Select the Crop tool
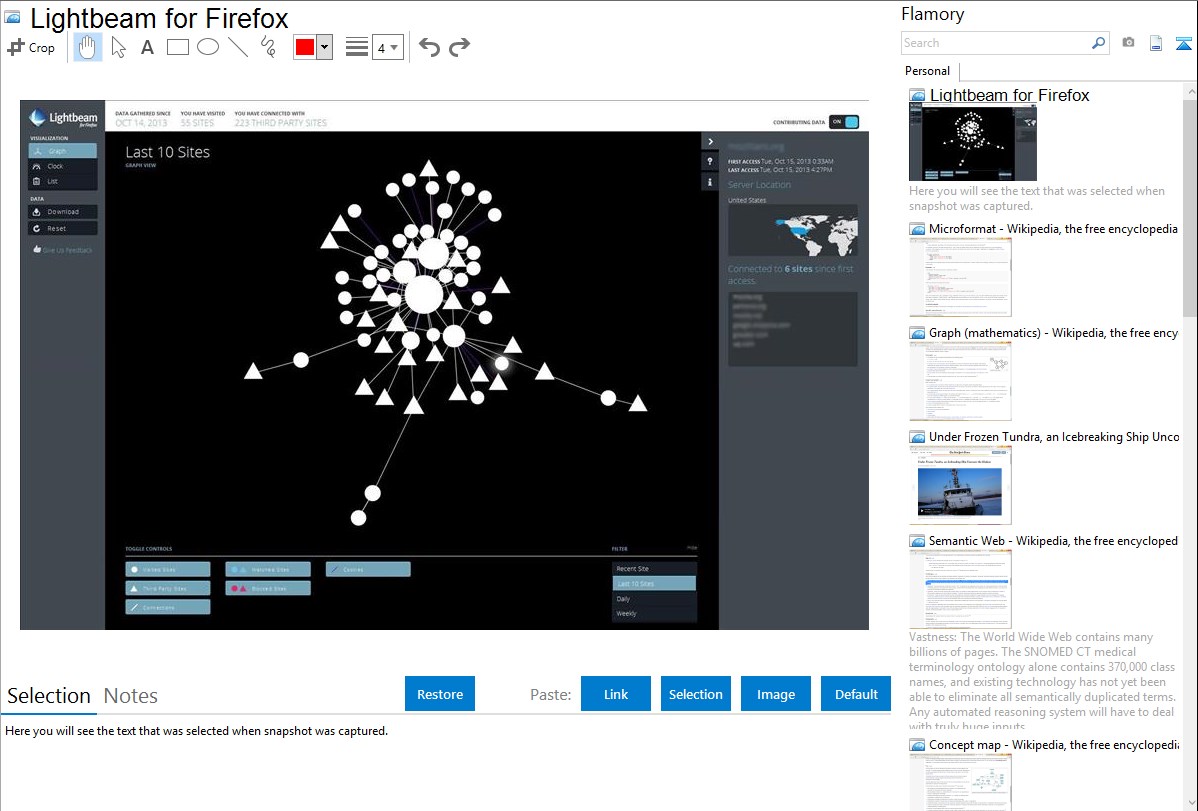Viewport: 1198px width, 811px height. [x=31, y=47]
